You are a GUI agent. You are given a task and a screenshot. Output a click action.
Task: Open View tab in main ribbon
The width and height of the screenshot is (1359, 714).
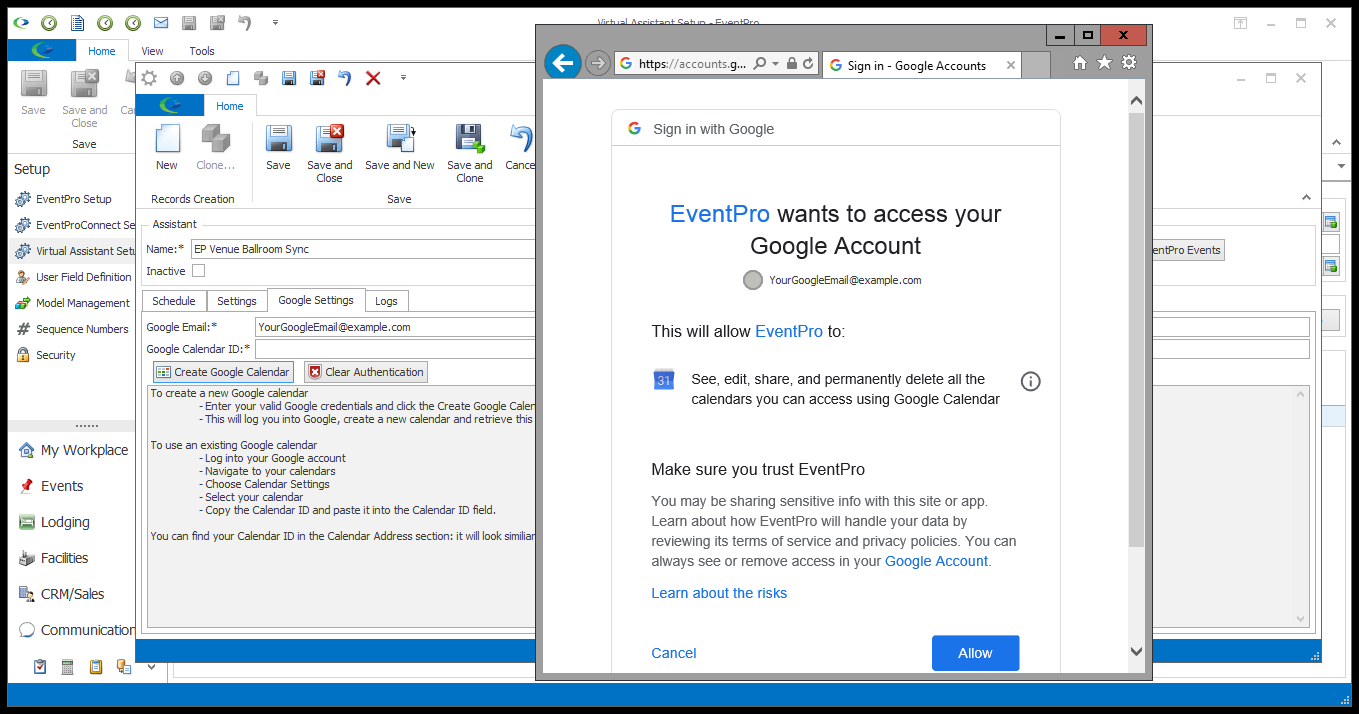click(x=152, y=51)
